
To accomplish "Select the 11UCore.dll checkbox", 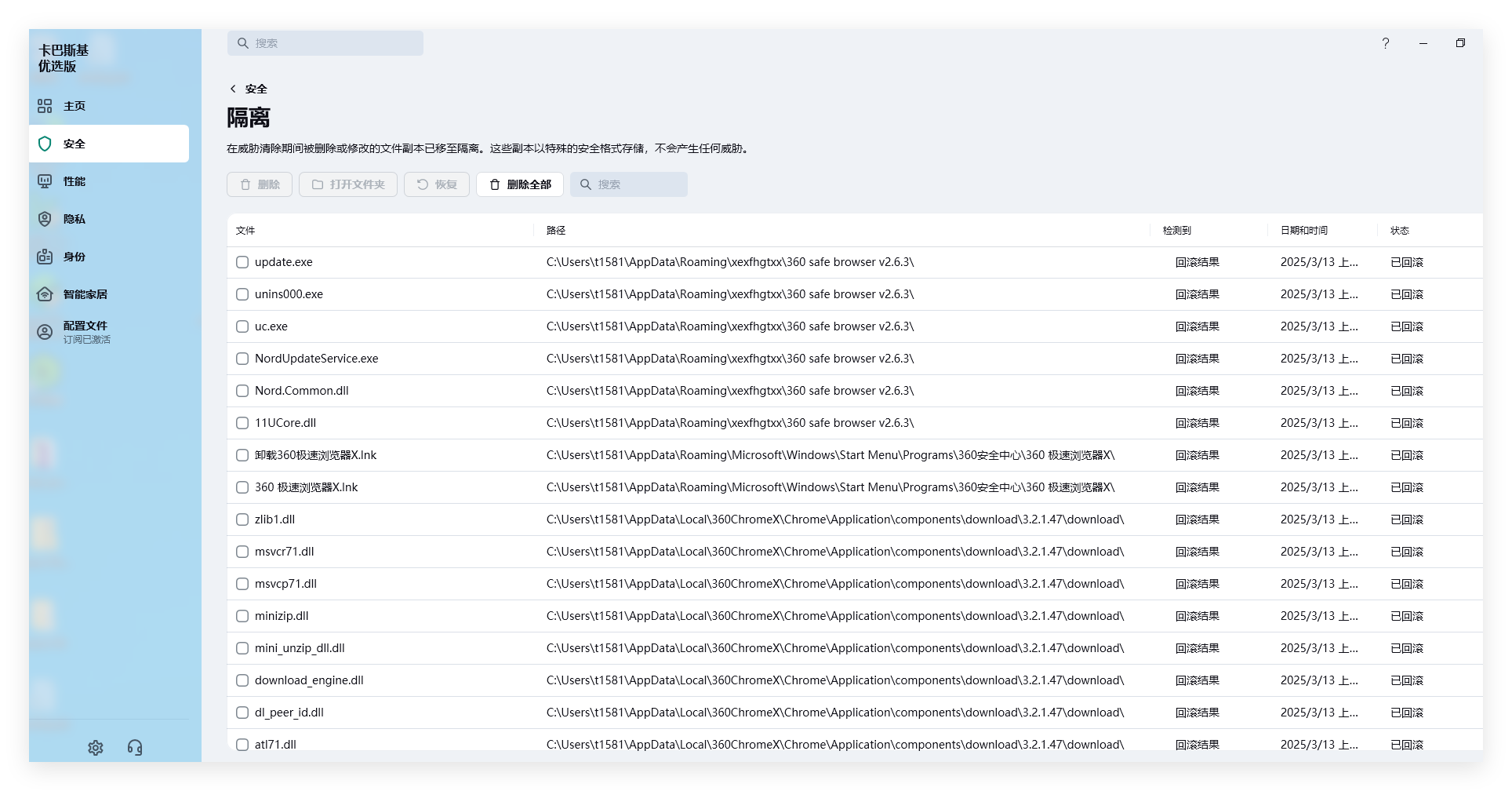I will tap(242, 423).
